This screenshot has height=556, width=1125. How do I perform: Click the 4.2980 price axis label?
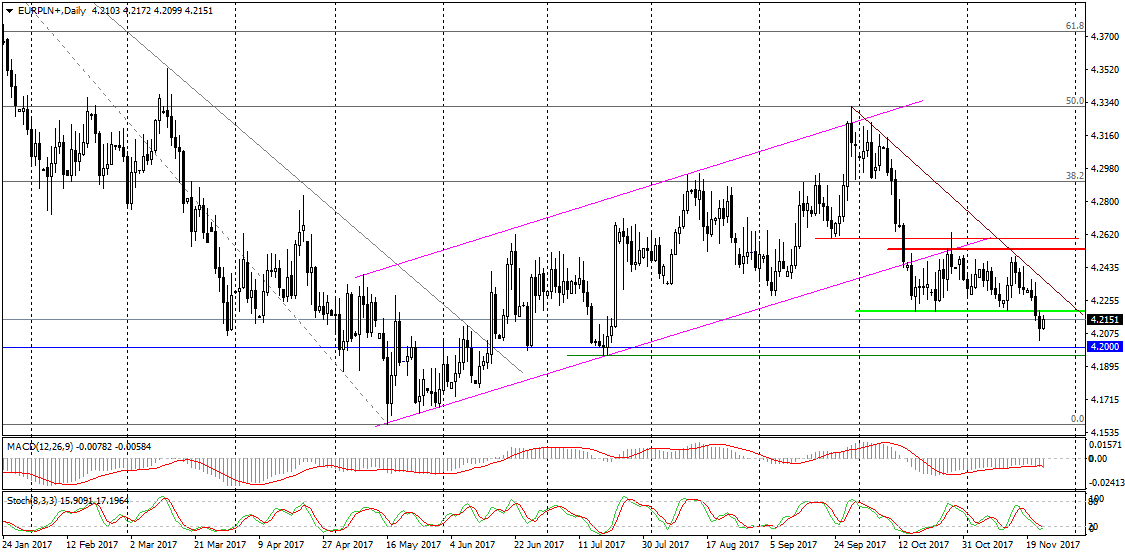tap(1103, 169)
